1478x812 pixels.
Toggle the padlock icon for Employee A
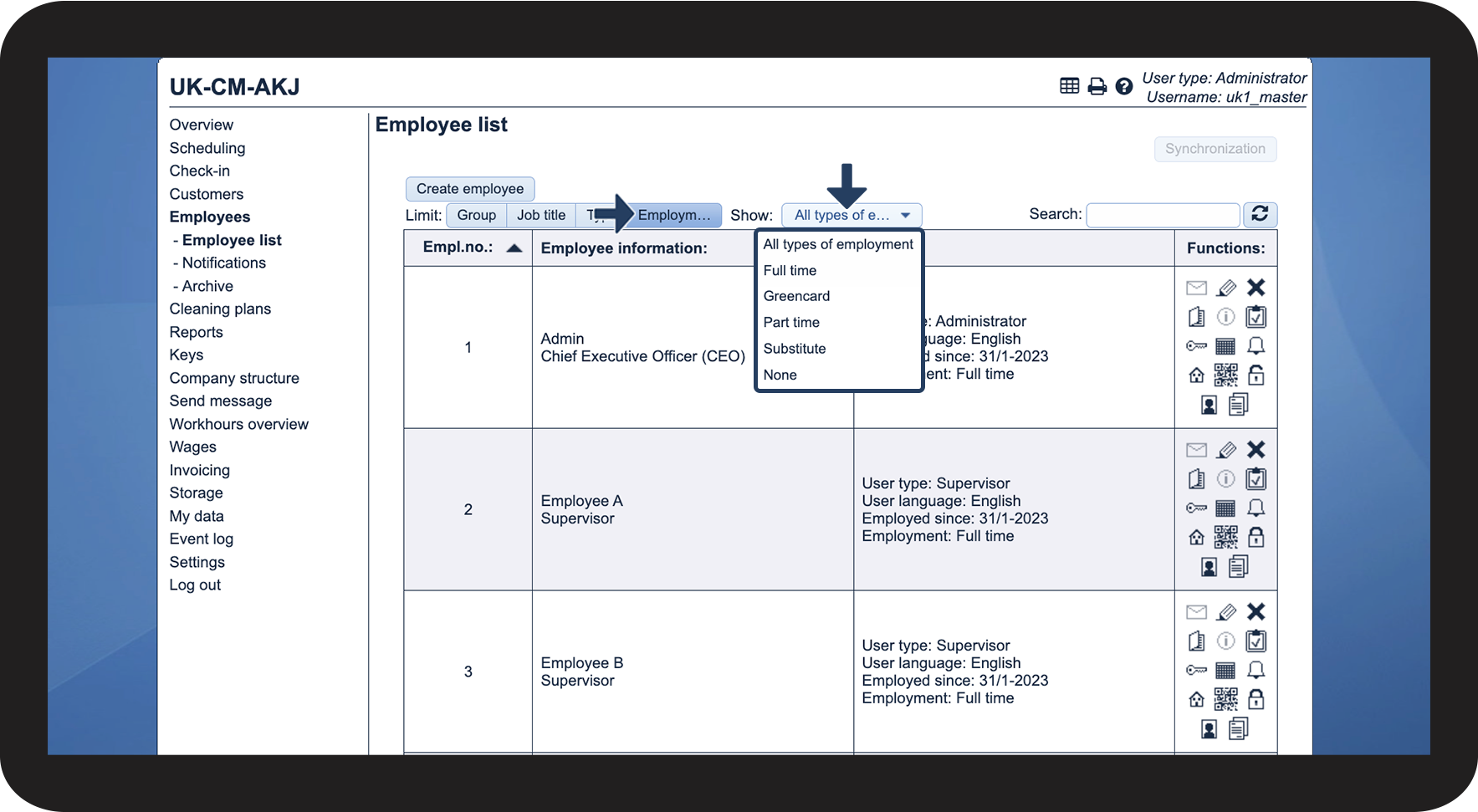1256,537
